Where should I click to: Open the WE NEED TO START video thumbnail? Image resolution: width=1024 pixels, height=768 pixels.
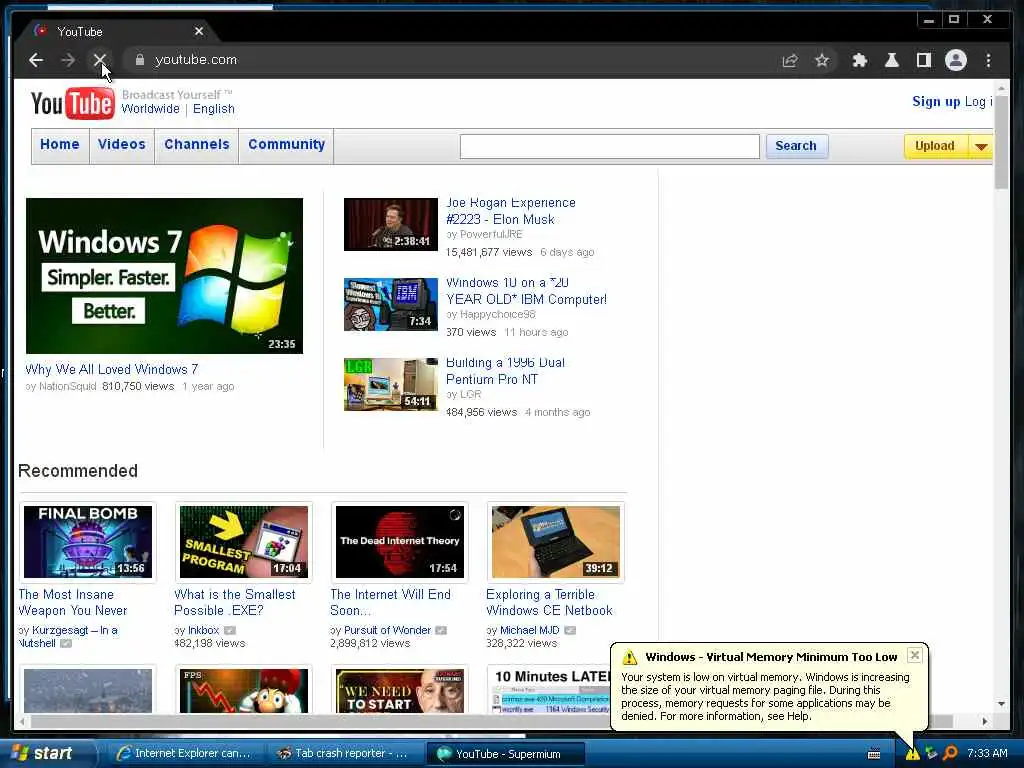[x=400, y=691]
